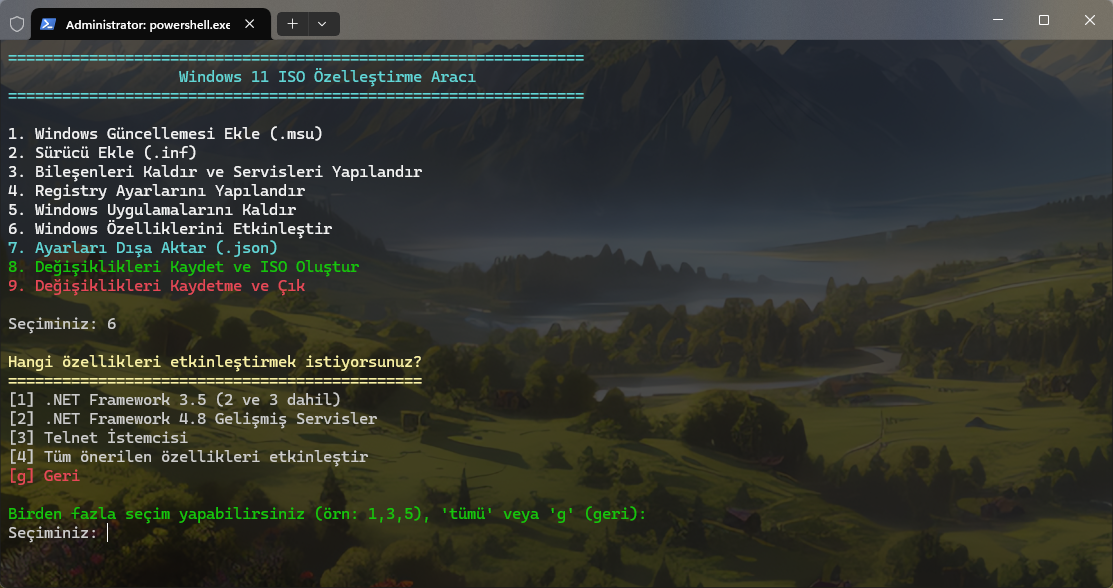This screenshot has width=1113, height=588.
Task: Click the shield icon in title bar
Action: (x=17, y=24)
